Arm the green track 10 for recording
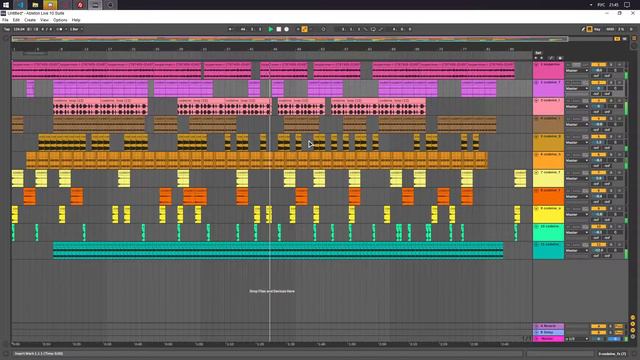The image size is (640, 360). [620, 226]
